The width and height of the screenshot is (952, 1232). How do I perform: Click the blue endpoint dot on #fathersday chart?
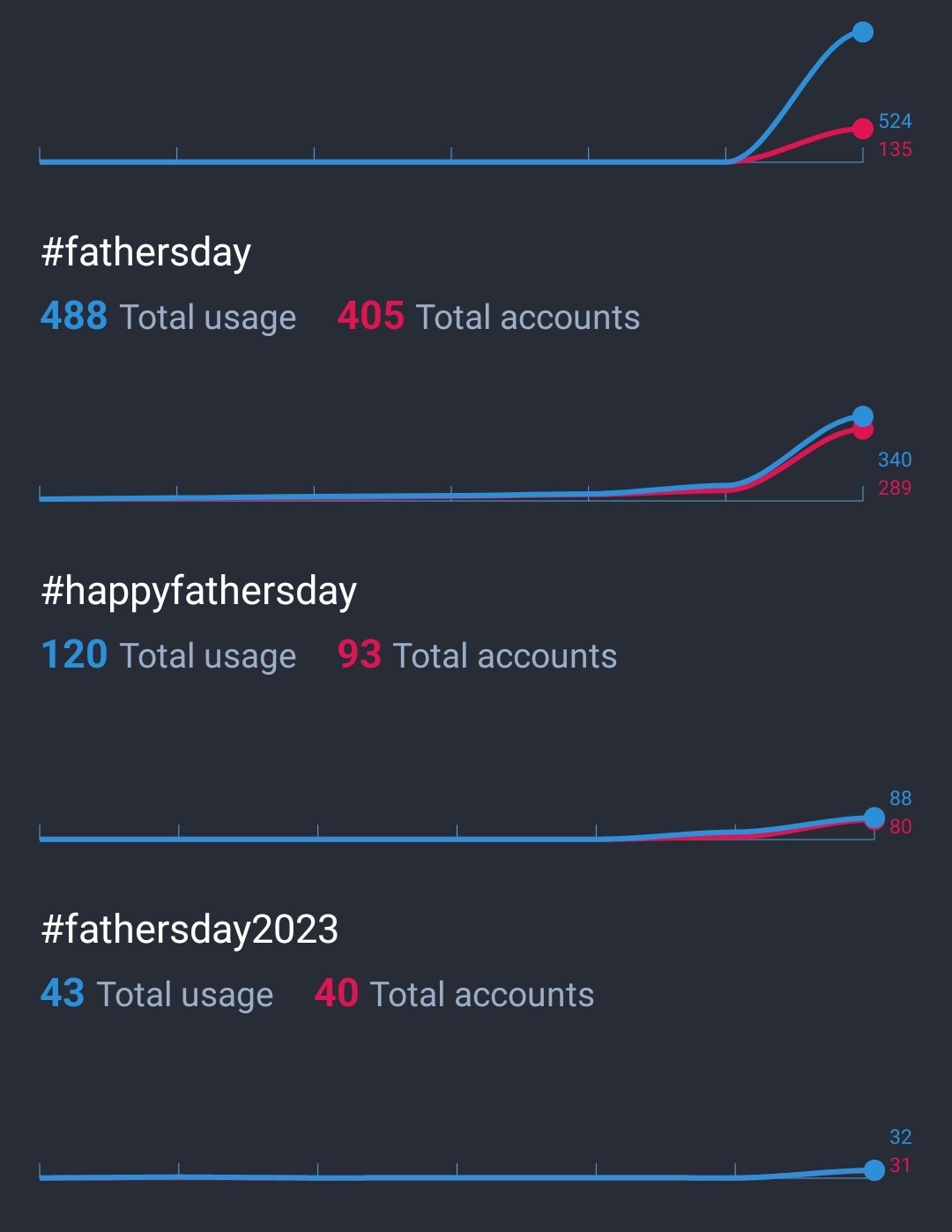(863, 415)
